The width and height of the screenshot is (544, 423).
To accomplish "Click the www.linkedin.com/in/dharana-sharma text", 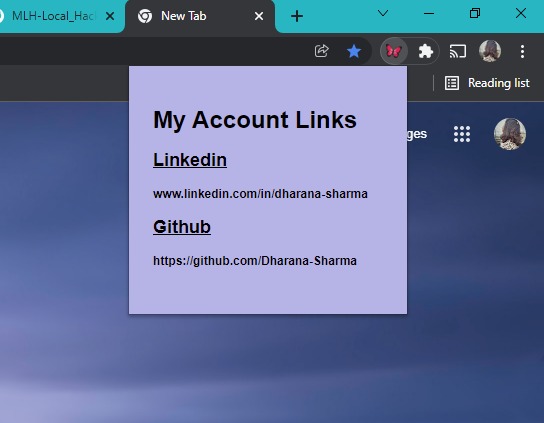I will click(x=260, y=194).
